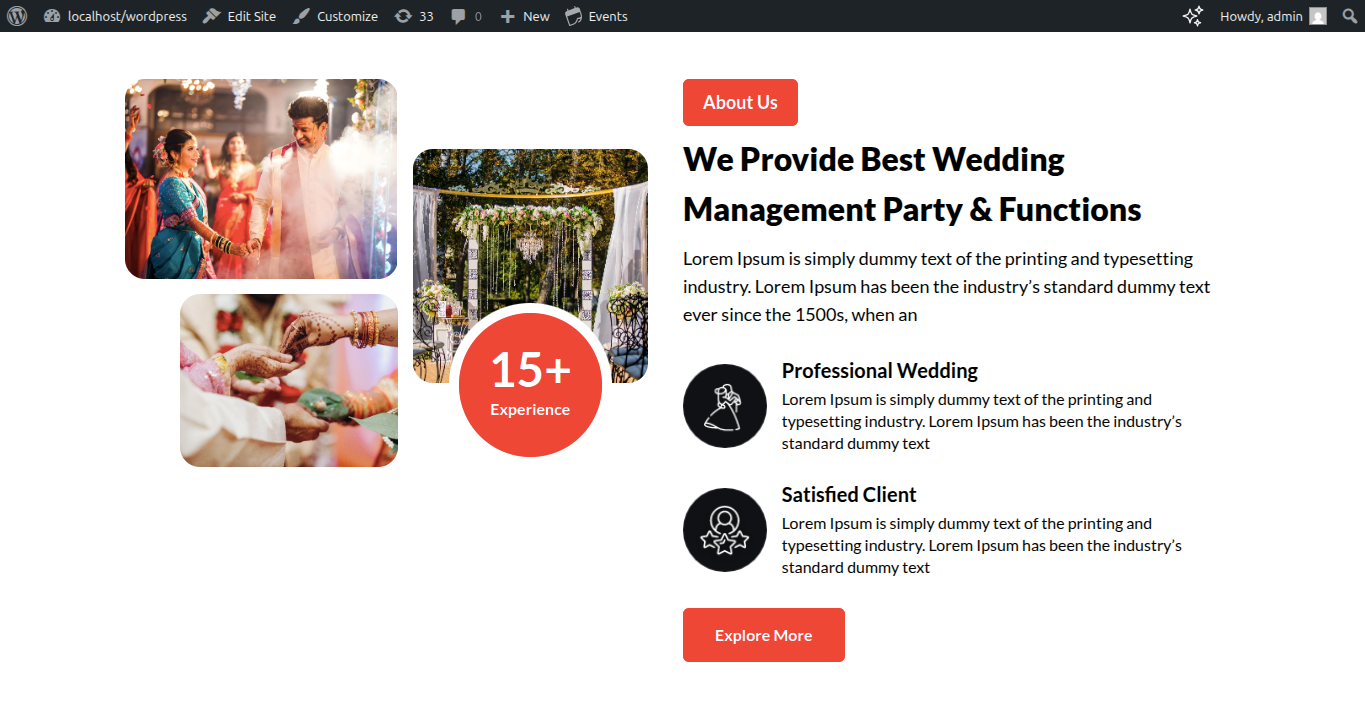The image size is (1365, 722).
Task: Click the Professional Wedding couple icon
Action: 725,406
